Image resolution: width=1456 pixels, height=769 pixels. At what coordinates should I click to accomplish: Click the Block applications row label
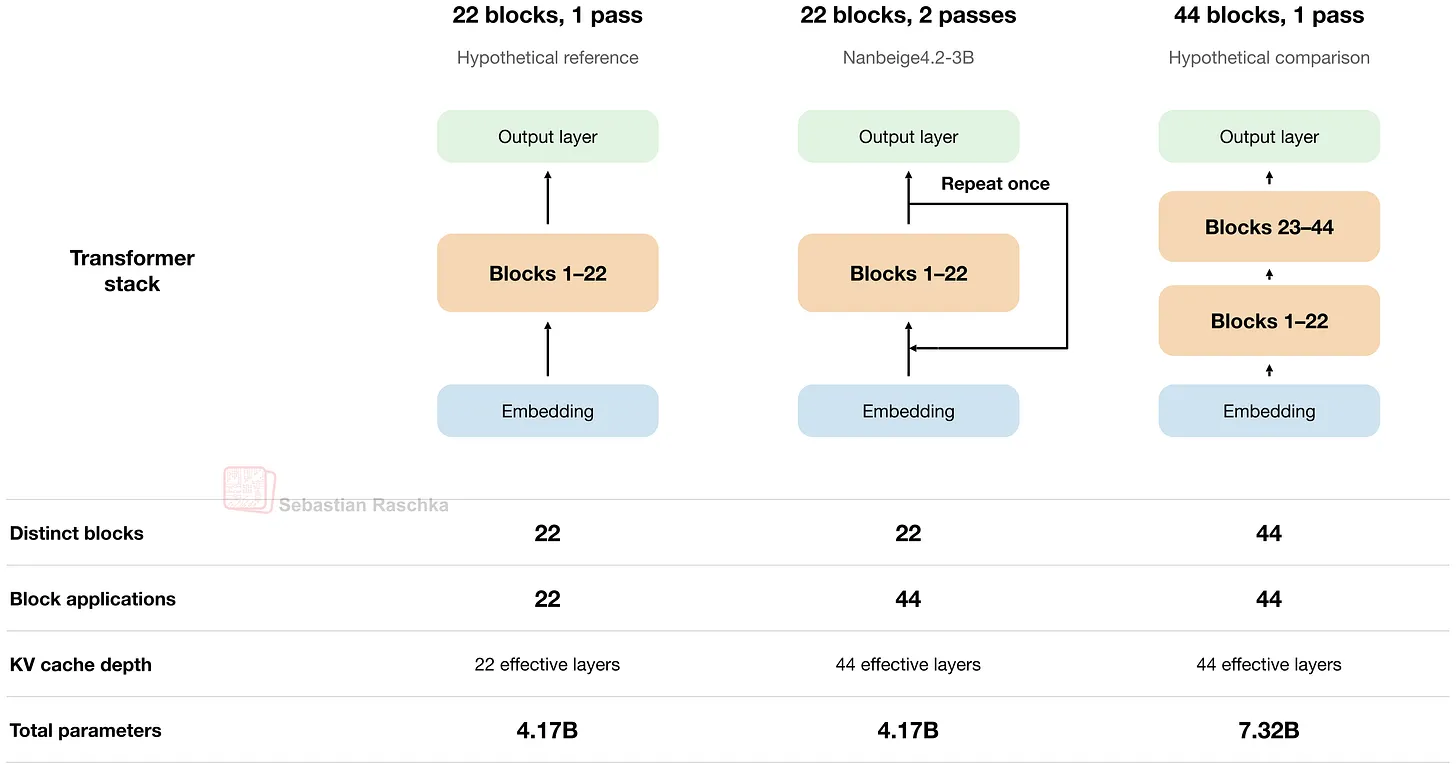point(93,599)
